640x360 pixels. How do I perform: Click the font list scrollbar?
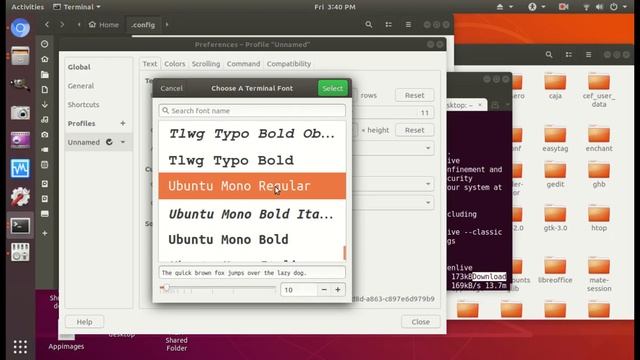(x=344, y=253)
